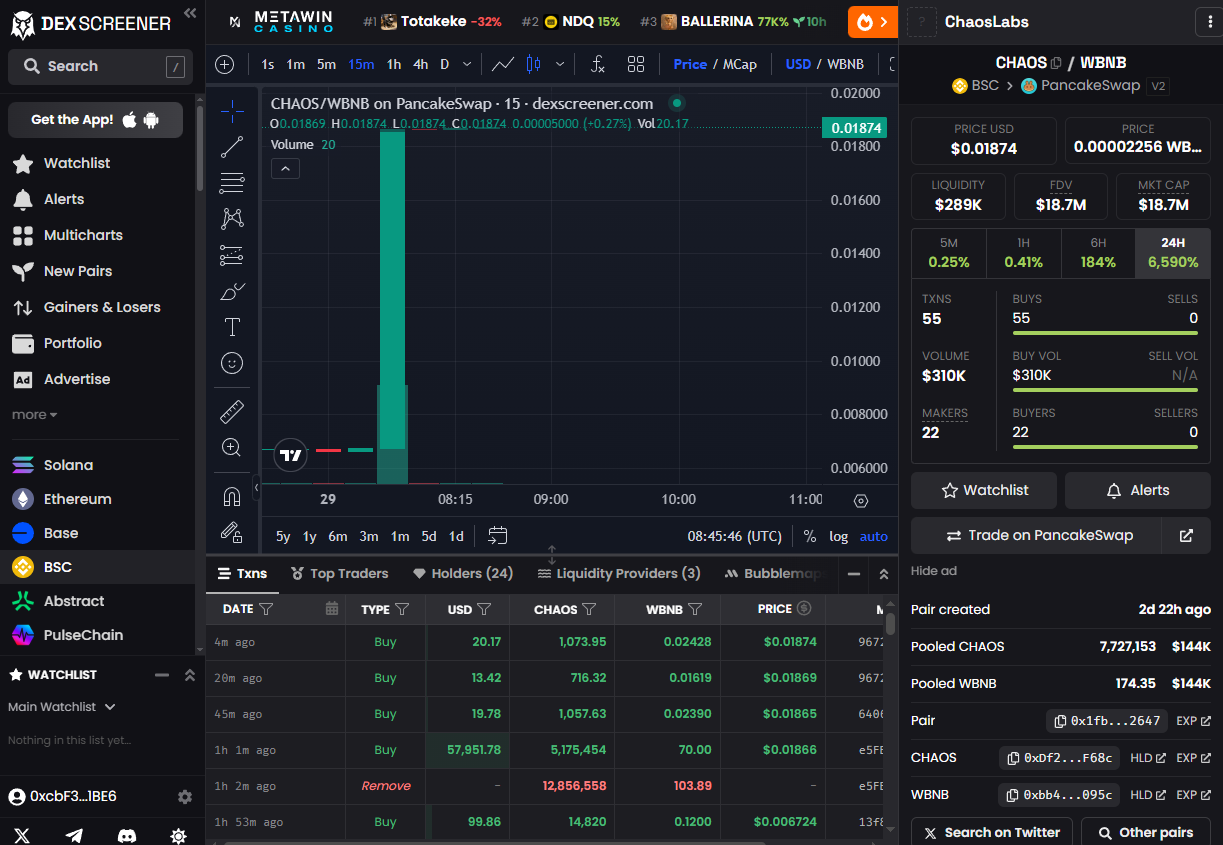
Task: Open the forecasting and position tools
Action: 232,255
